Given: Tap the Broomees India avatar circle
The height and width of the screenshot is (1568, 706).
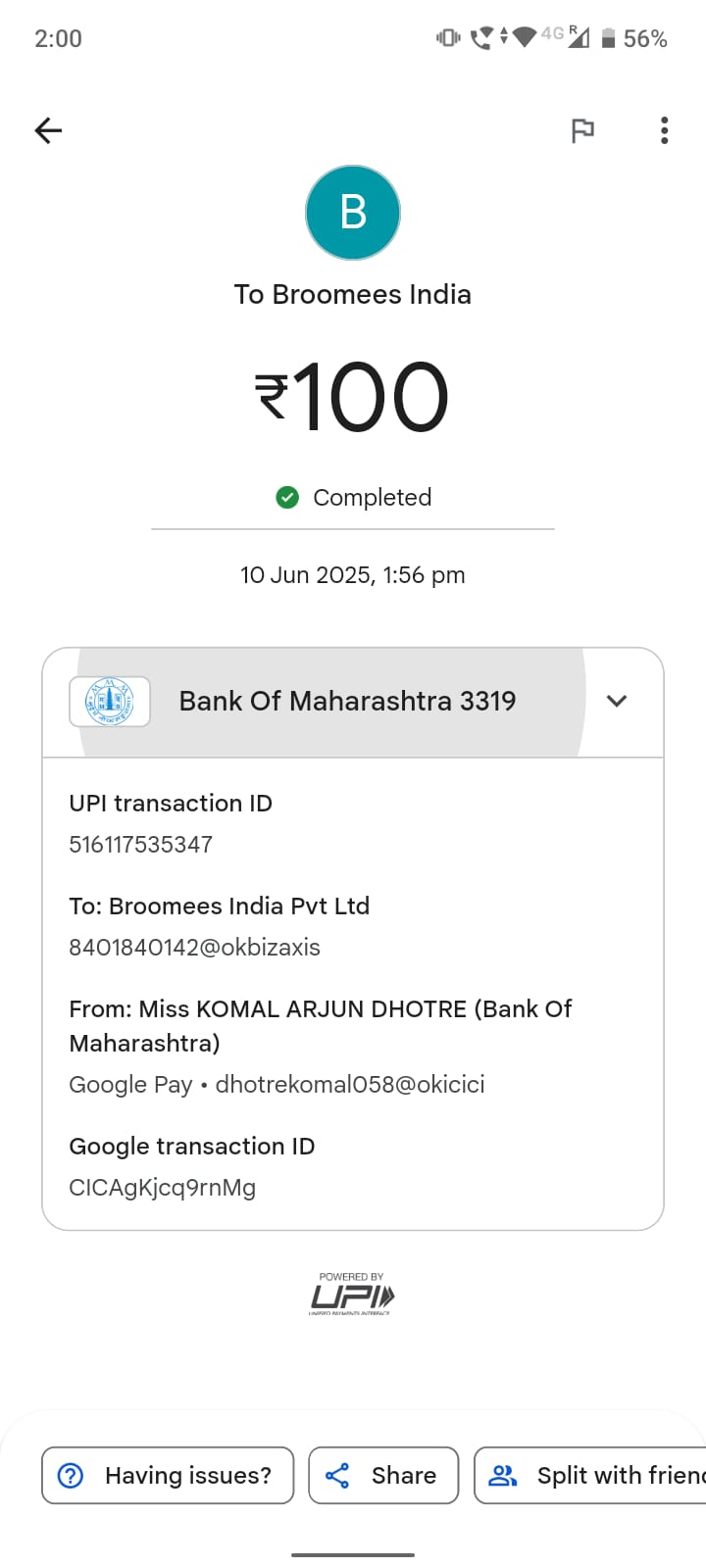Looking at the screenshot, I should 353,213.
